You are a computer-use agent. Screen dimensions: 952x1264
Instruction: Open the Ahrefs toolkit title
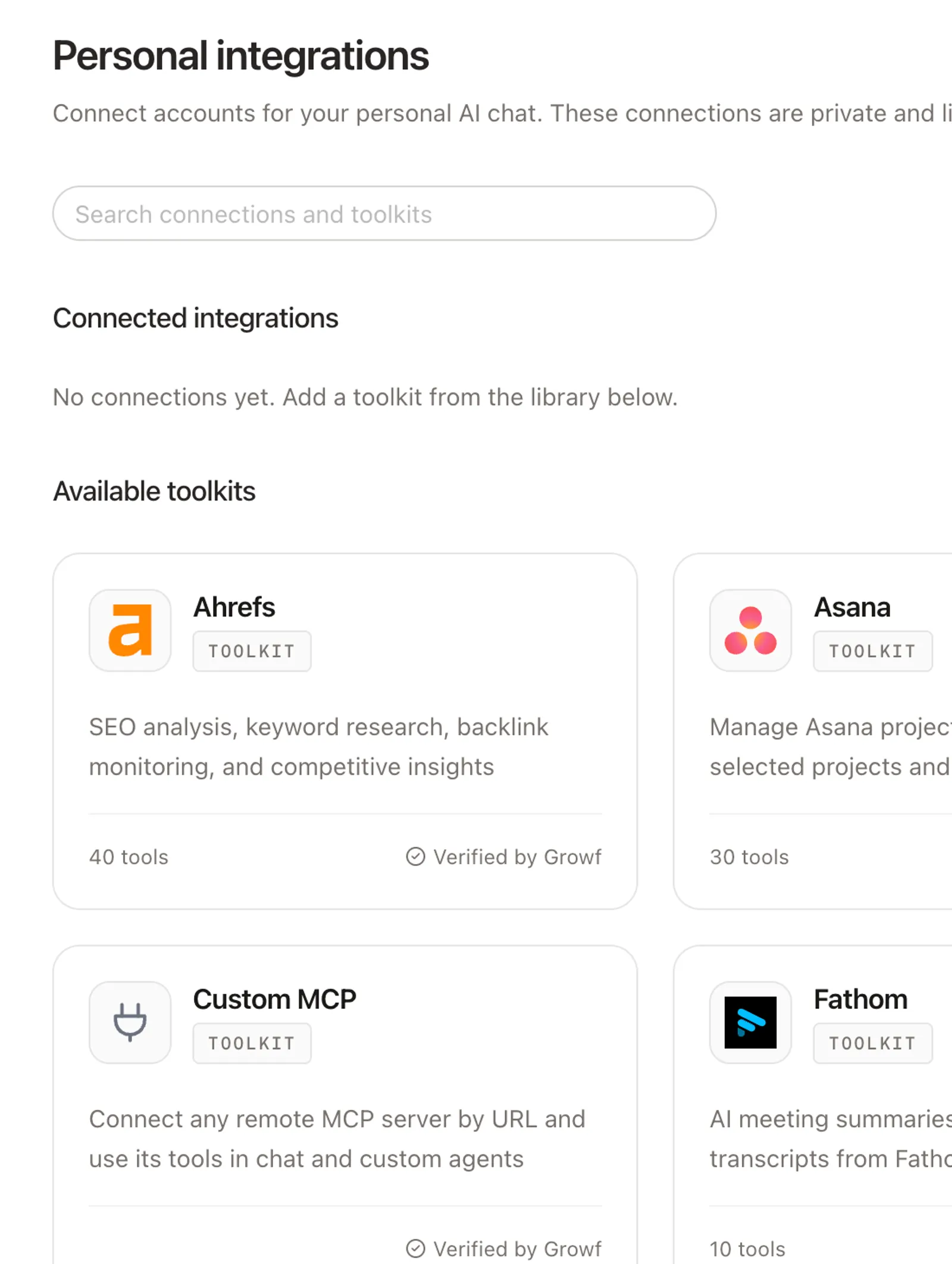tap(234, 607)
